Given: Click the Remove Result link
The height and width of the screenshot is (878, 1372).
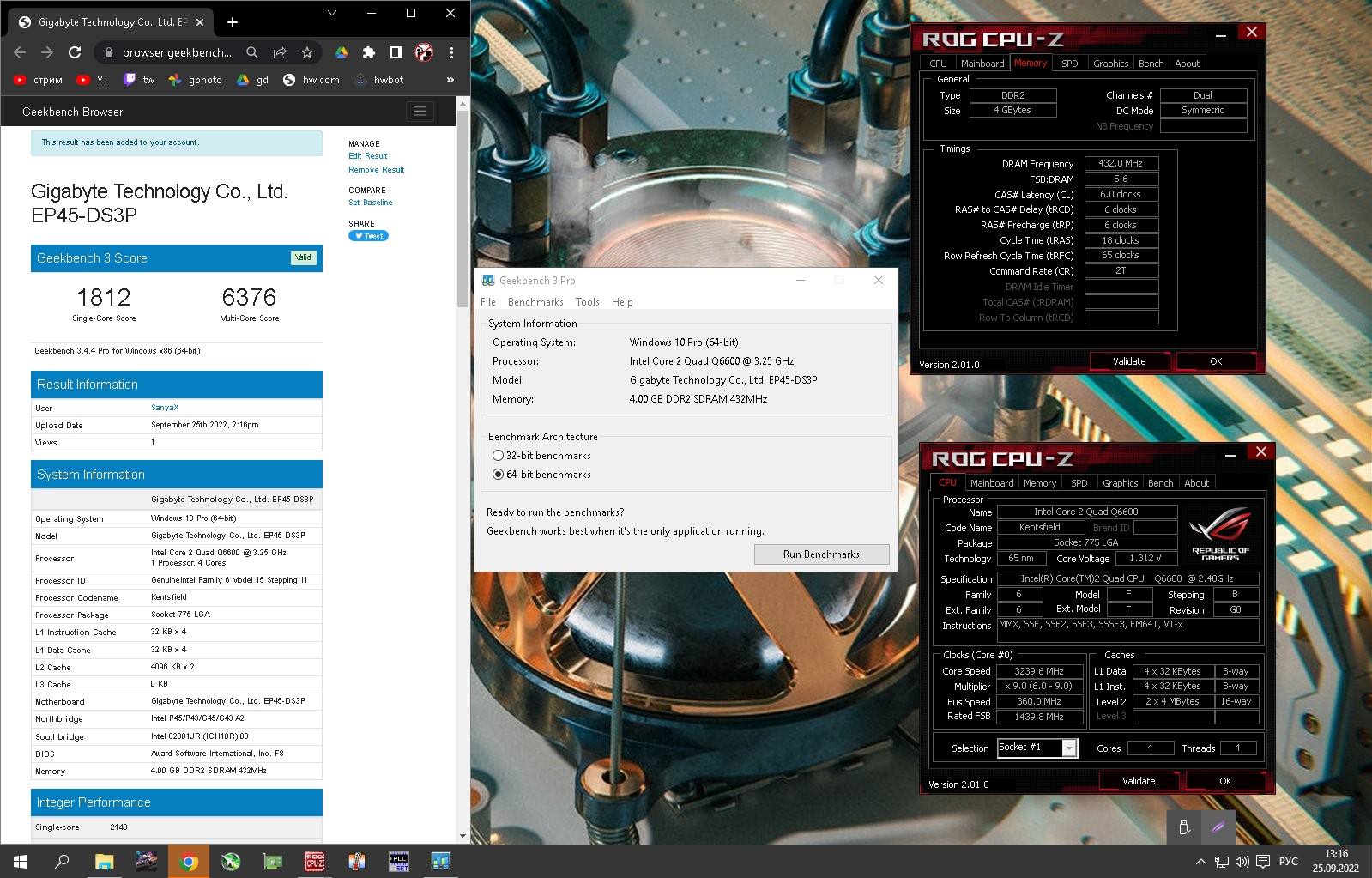Looking at the screenshot, I should coord(376,170).
